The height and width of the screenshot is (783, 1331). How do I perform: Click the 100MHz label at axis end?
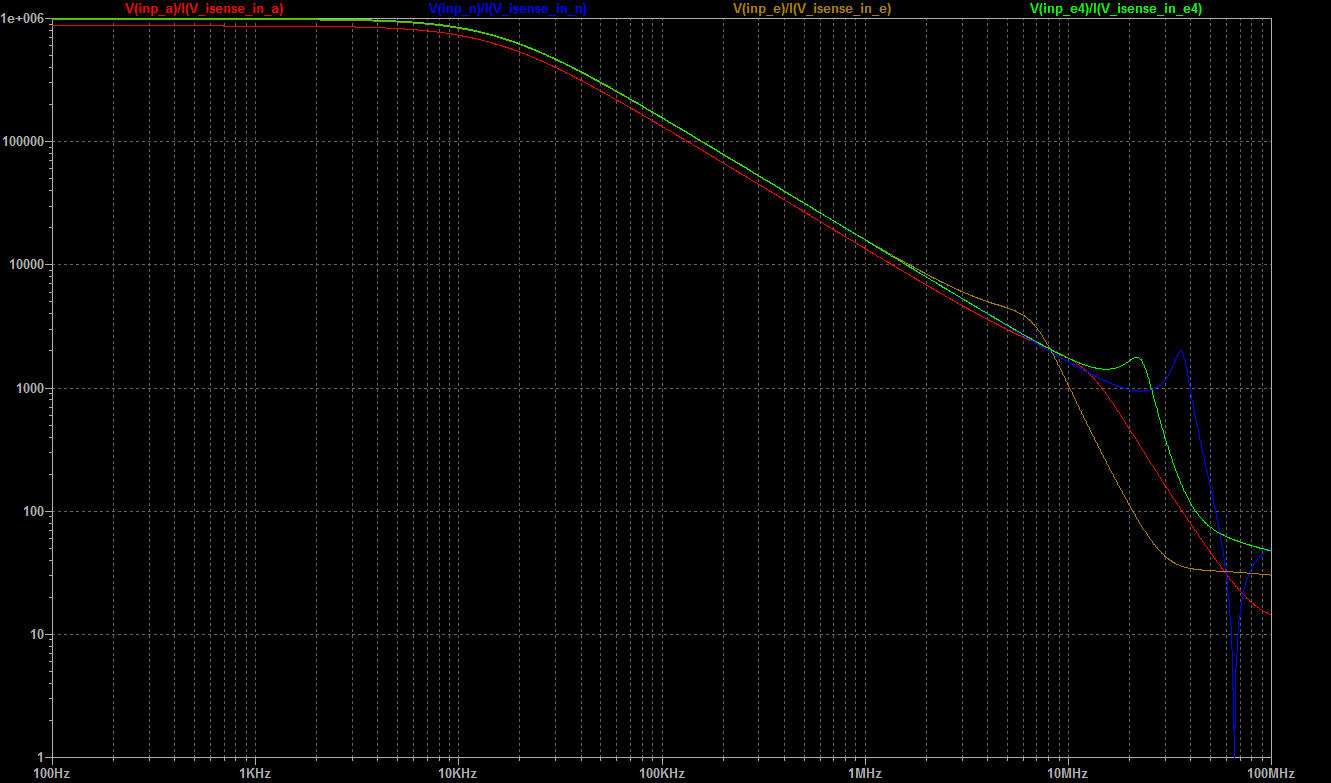(1270, 773)
